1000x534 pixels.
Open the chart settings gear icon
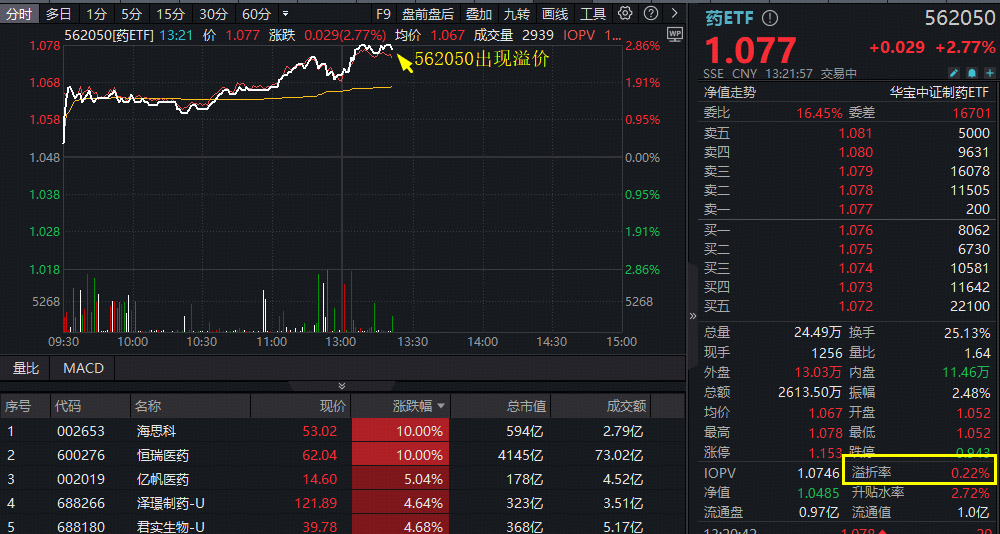(x=625, y=14)
